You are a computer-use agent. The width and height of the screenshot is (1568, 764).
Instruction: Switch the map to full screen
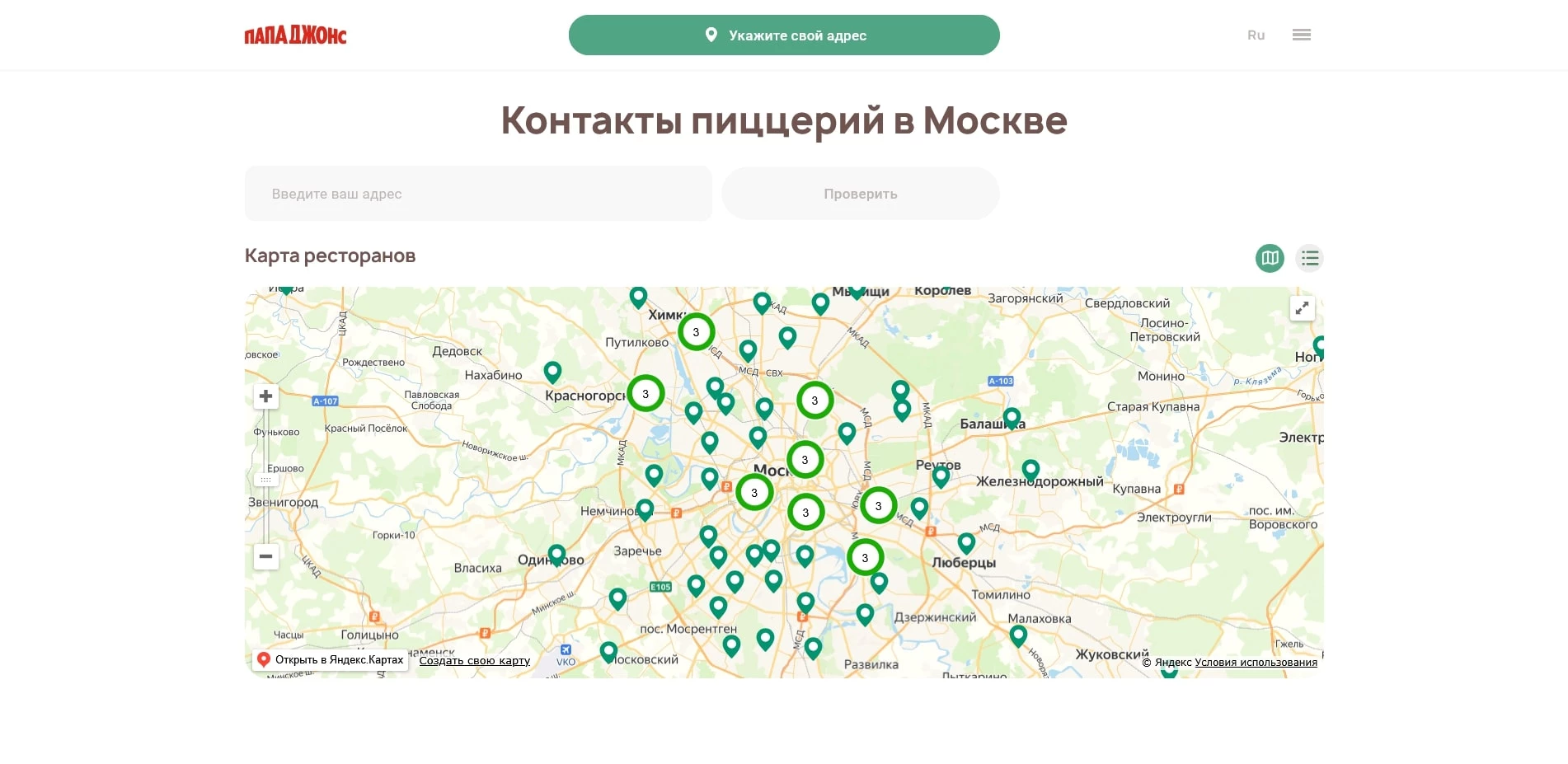click(1302, 307)
